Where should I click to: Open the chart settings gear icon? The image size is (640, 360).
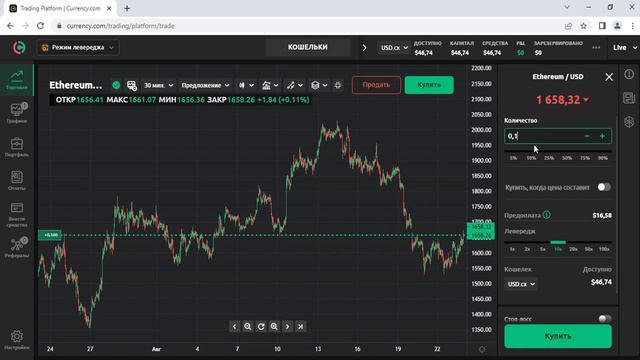tap(338, 85)
